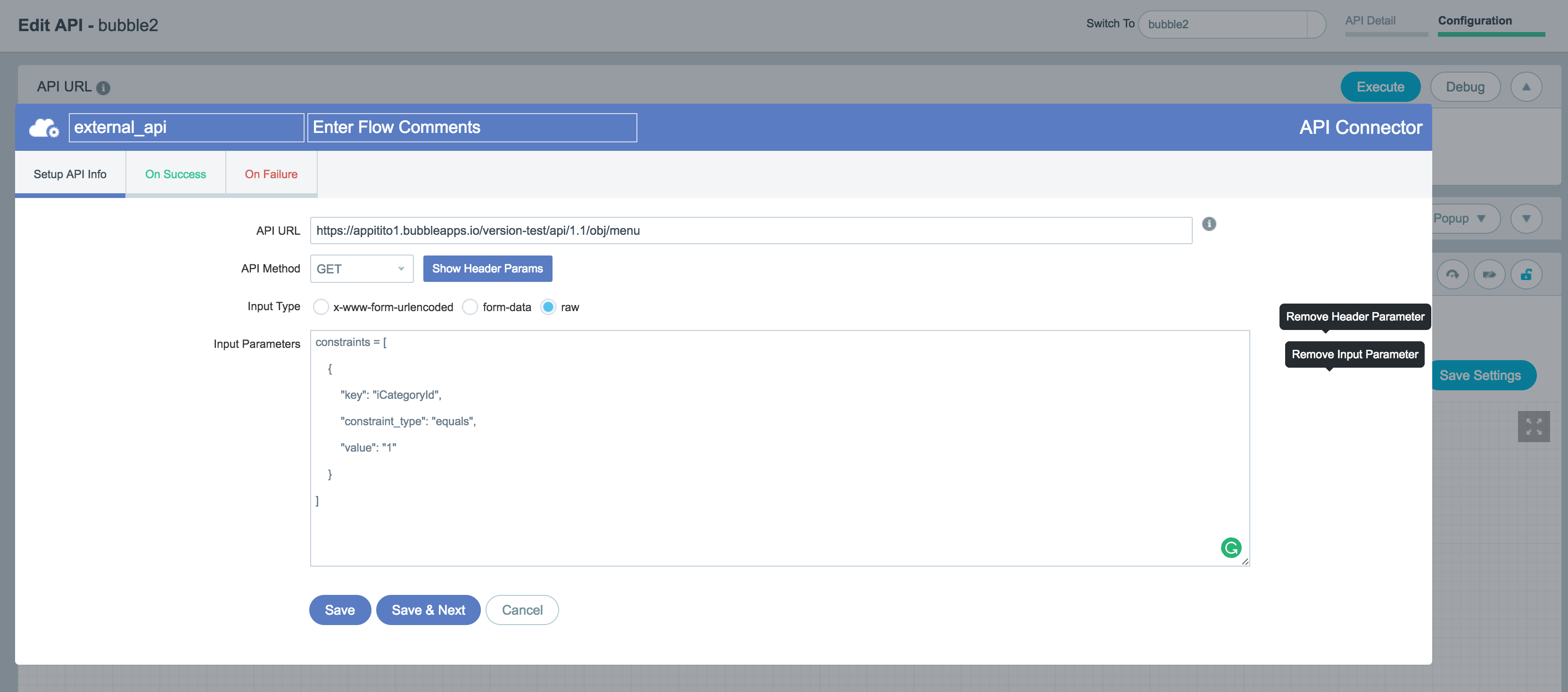This screenshot has height=692, width=1568.
Task: Click the Grammarly icon in the parameters box
Action: tap(1231, 548)
